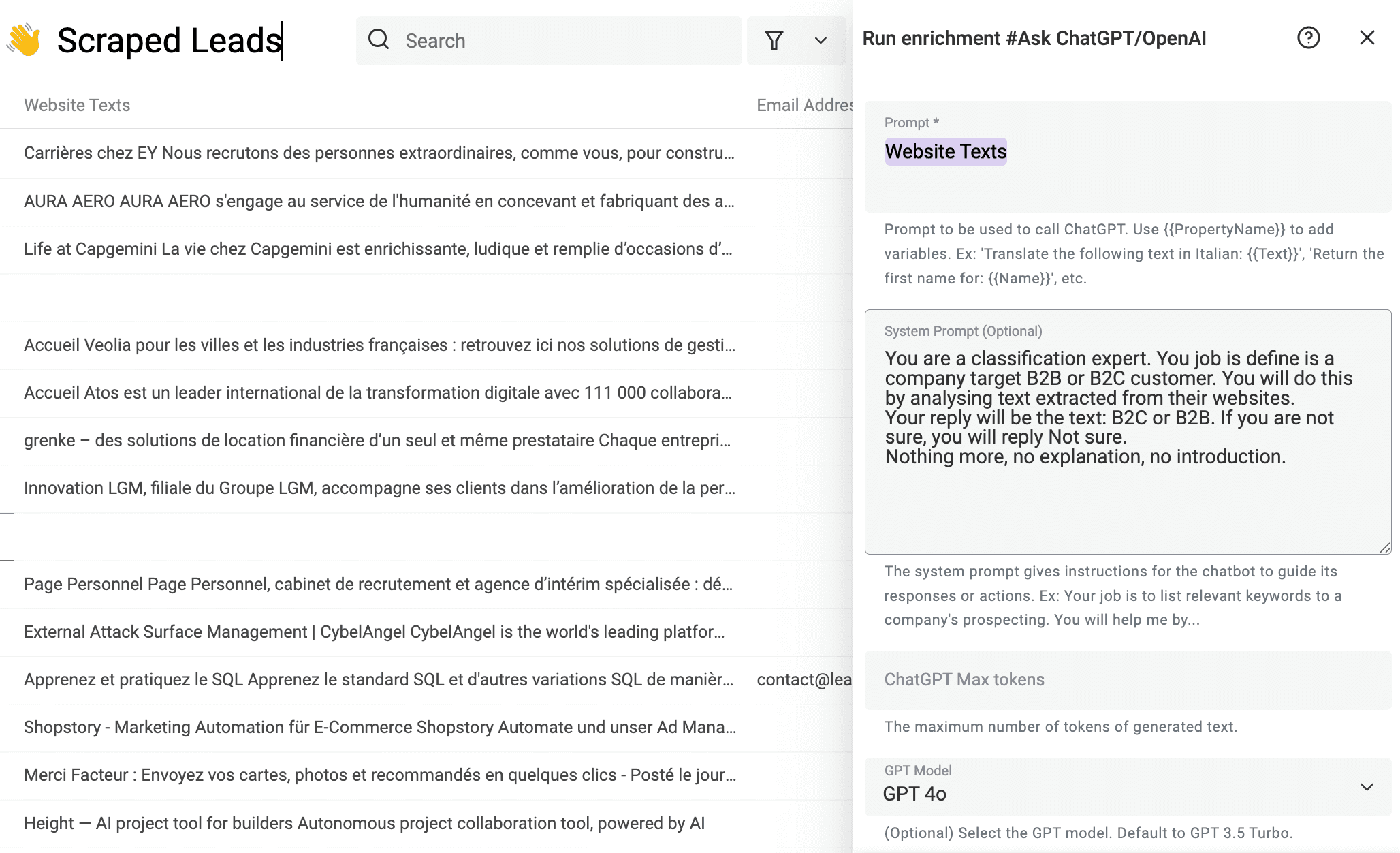The width and height of the screenshot is (1400, 853).
Task: Open the filter funnel icon
Action: [774, 41]
